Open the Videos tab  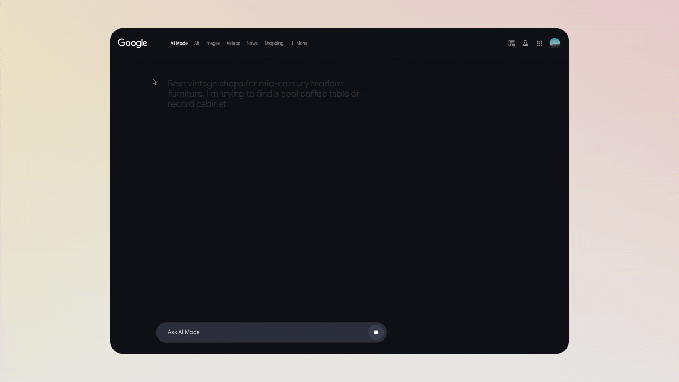(x=233, y=43)
